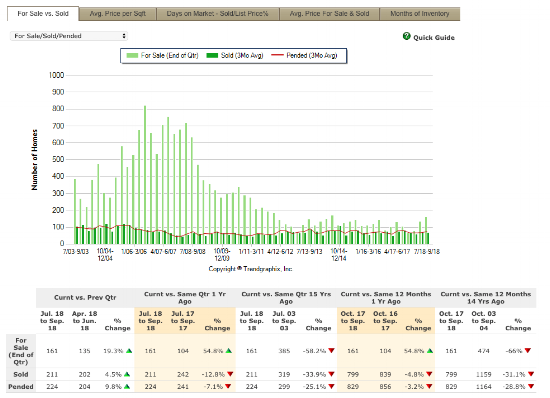Click the Sold dark green legend swatch

pyautogui.click(x=212, y=55)
